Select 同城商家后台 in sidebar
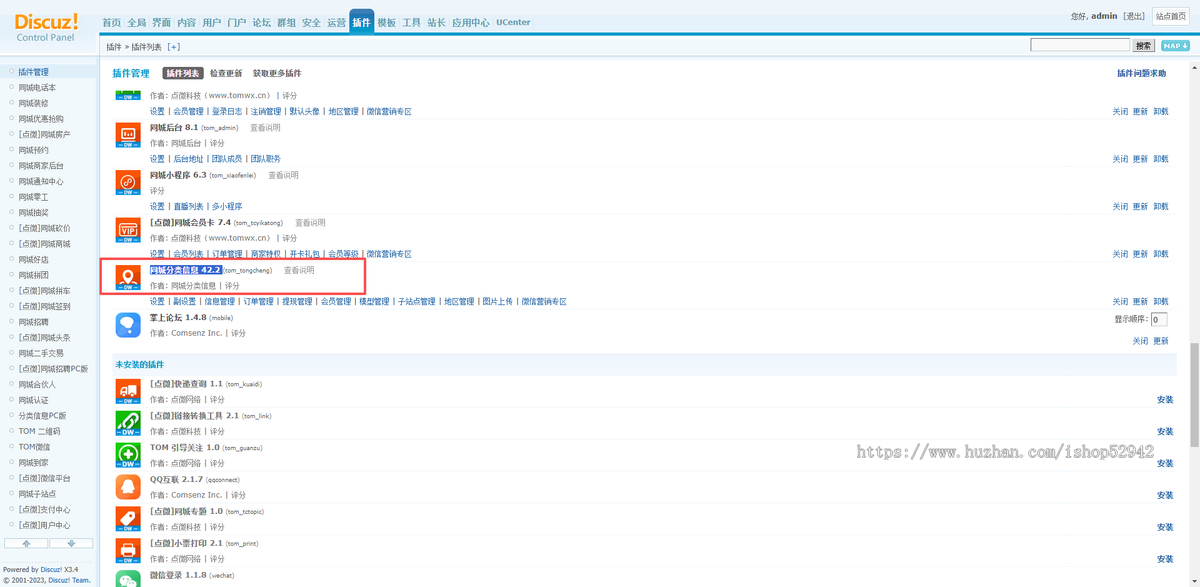Image resolution: width=1200 pixels, height=587 pixels. (41, 166)
